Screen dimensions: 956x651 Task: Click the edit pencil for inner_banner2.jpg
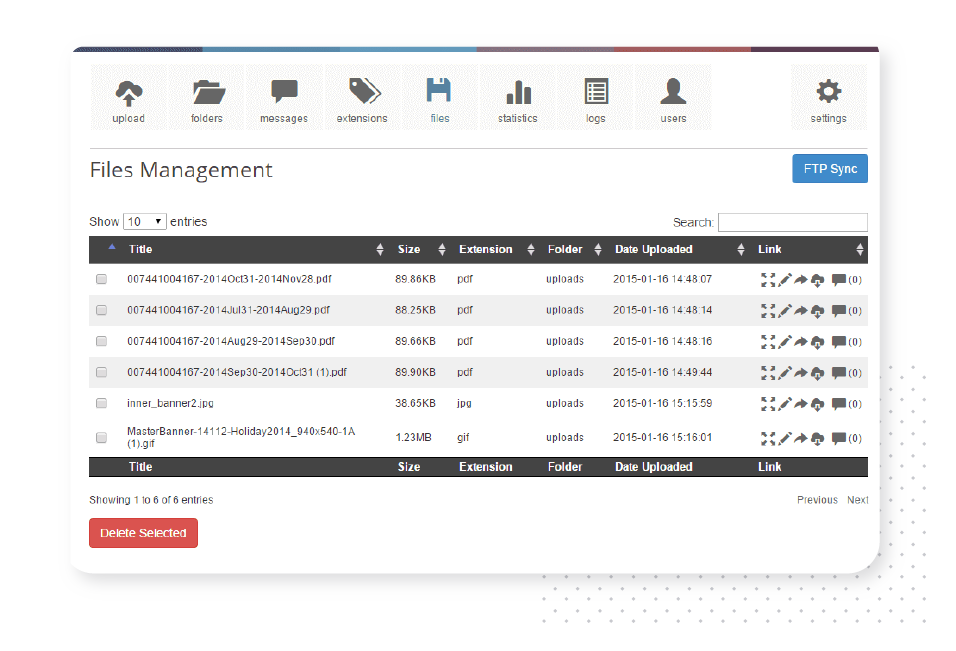point(785,404)
